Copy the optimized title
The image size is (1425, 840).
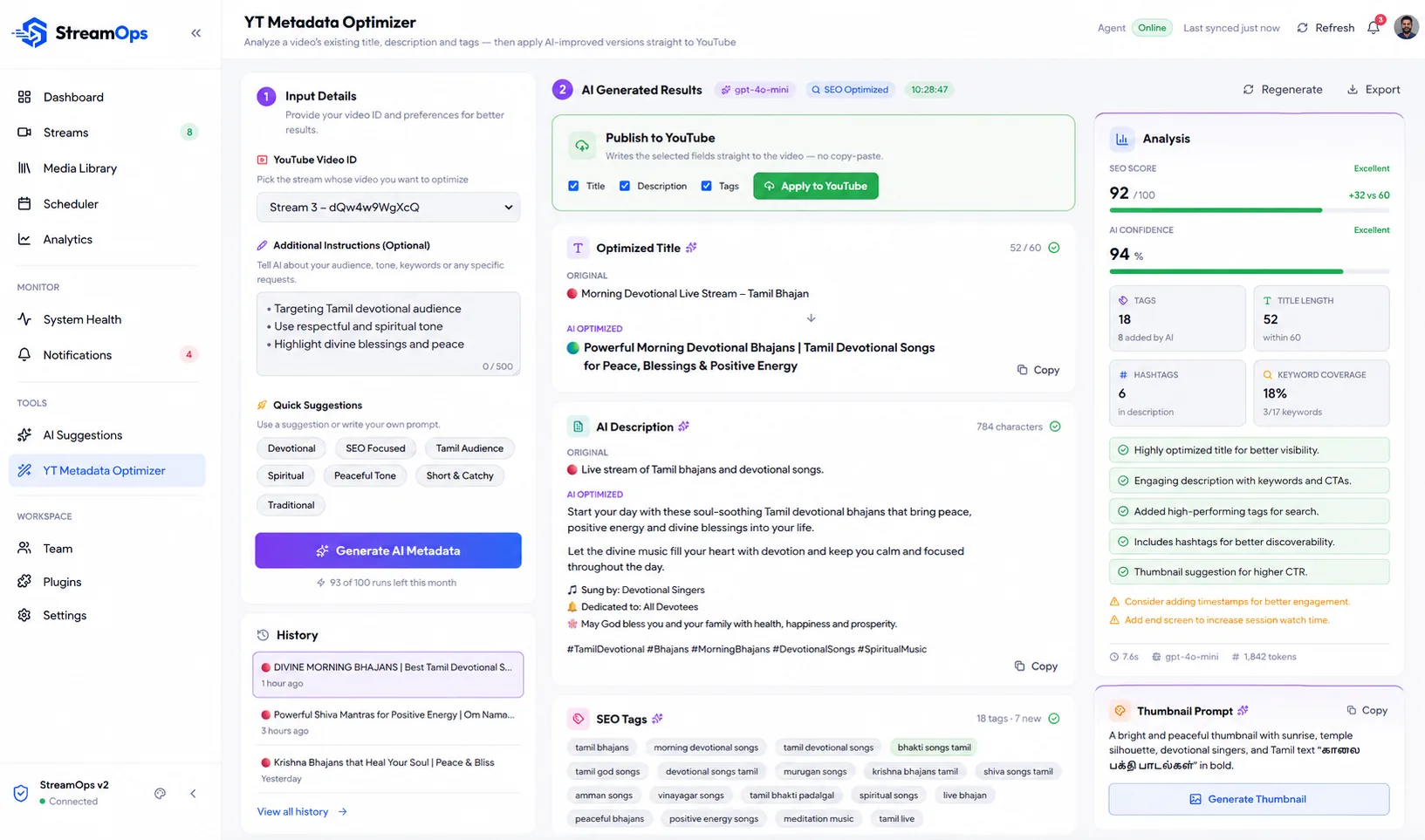coord(1038,370)
